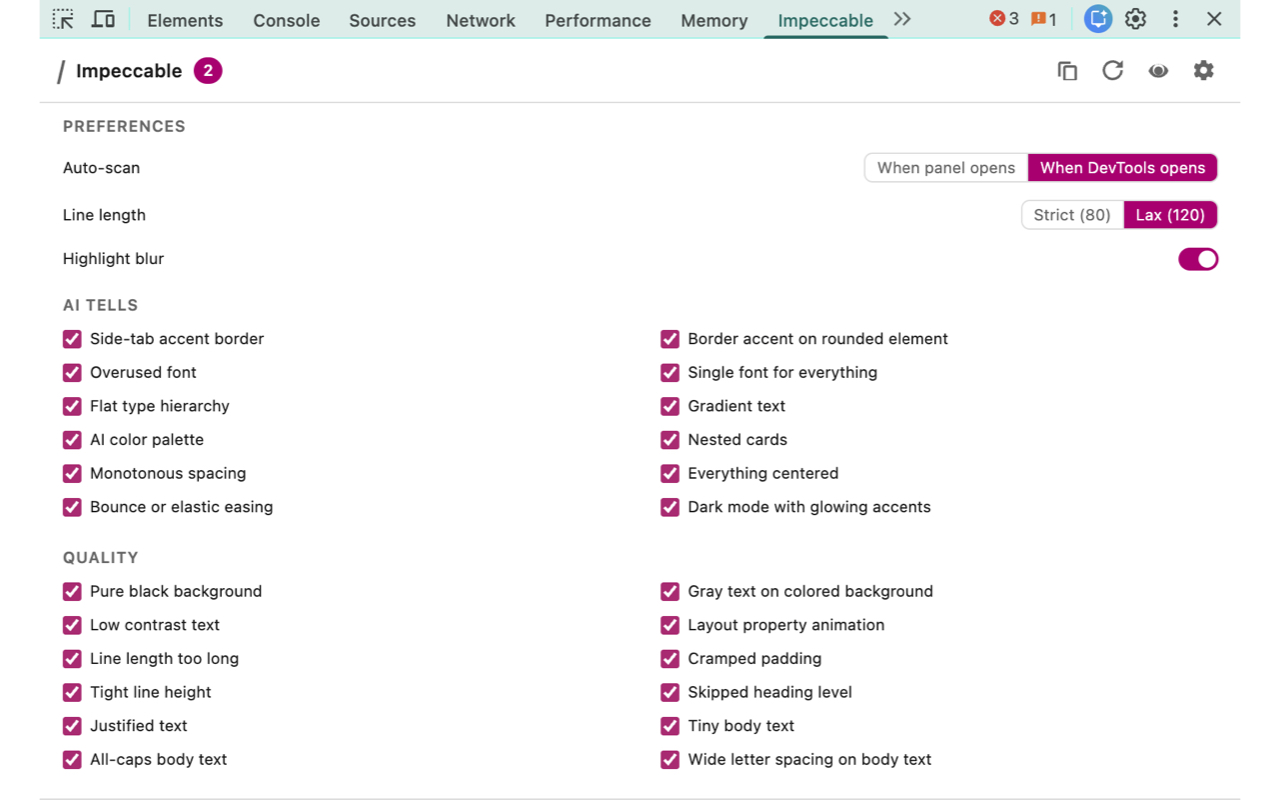Open the DevTools three-dot menu

(x=1175, y=19)
